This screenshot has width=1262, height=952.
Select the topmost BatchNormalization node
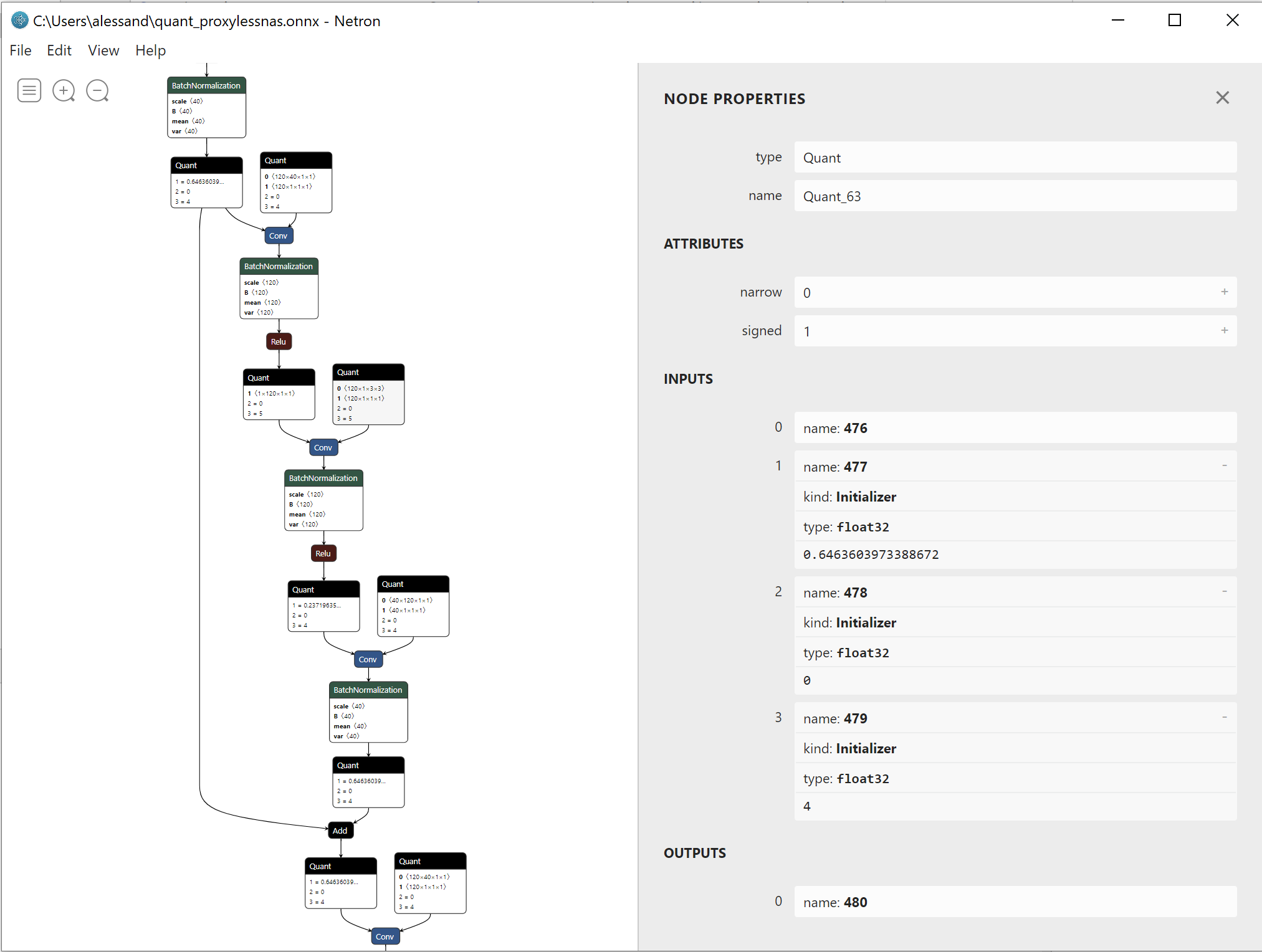click(x=206, y=85)
